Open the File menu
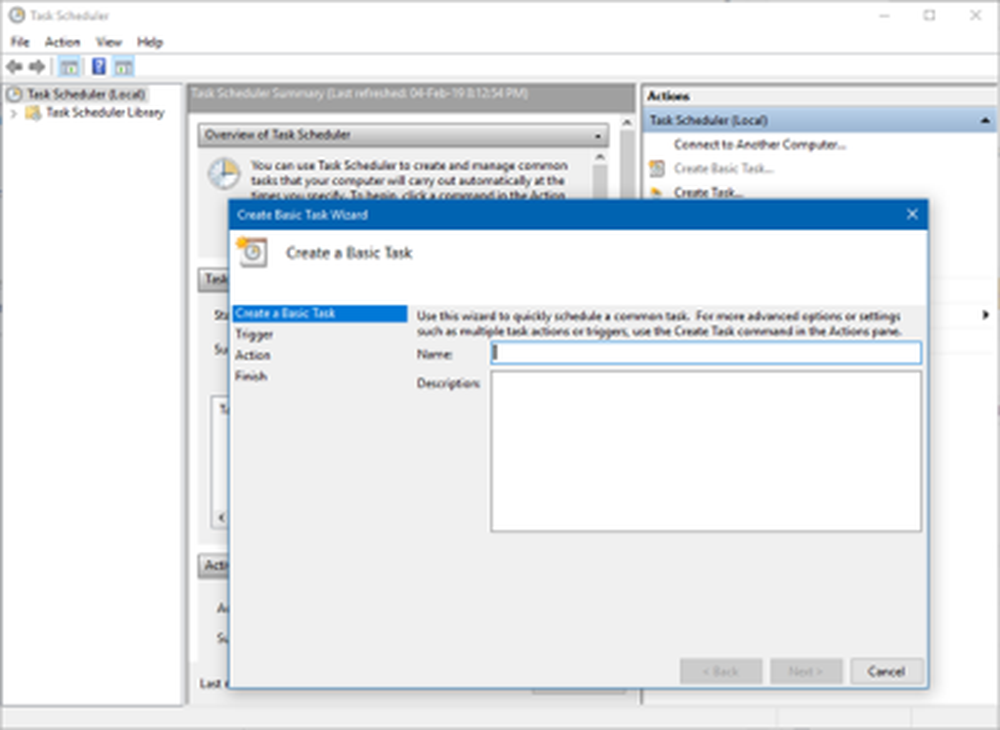The width and height of the screenshot is (1000, 730). tap(20, 42)
